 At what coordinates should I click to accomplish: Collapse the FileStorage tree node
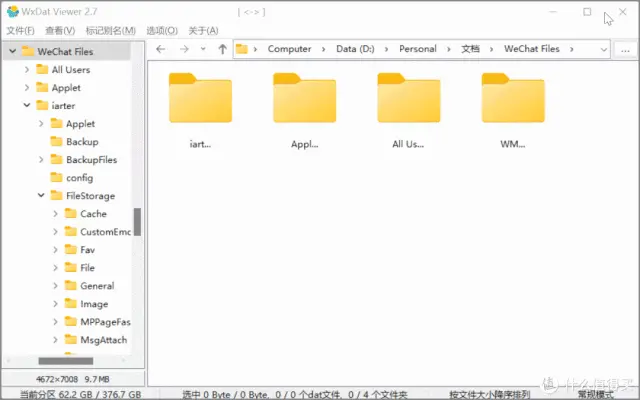[x=41, y=196]
